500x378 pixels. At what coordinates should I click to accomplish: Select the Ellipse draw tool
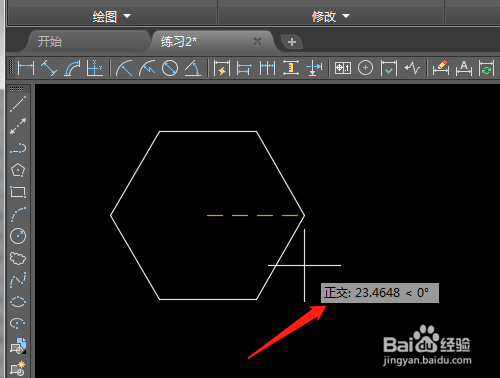click(18, 302)
